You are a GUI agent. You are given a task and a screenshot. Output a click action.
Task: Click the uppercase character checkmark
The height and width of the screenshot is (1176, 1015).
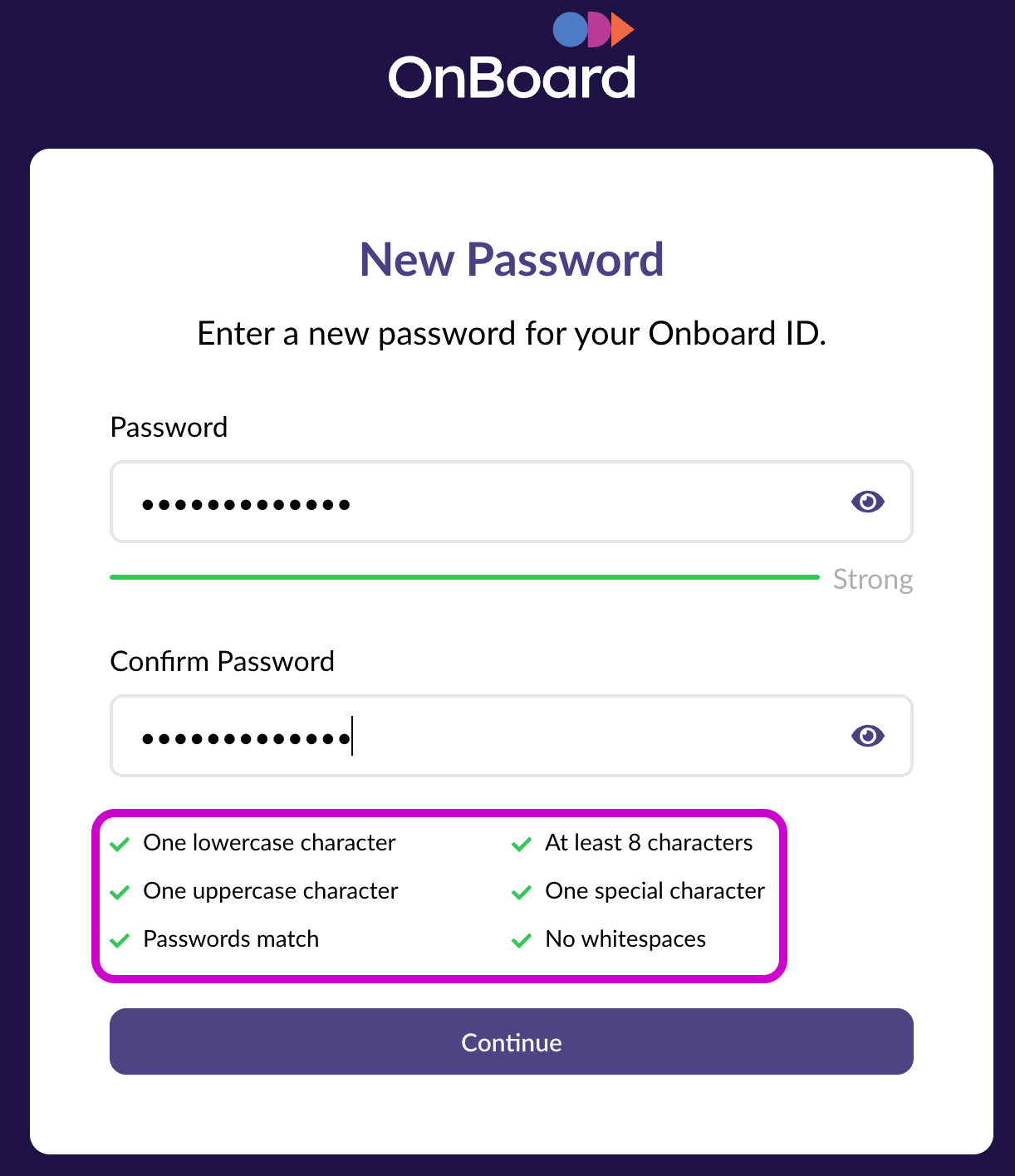coord(120,893)
